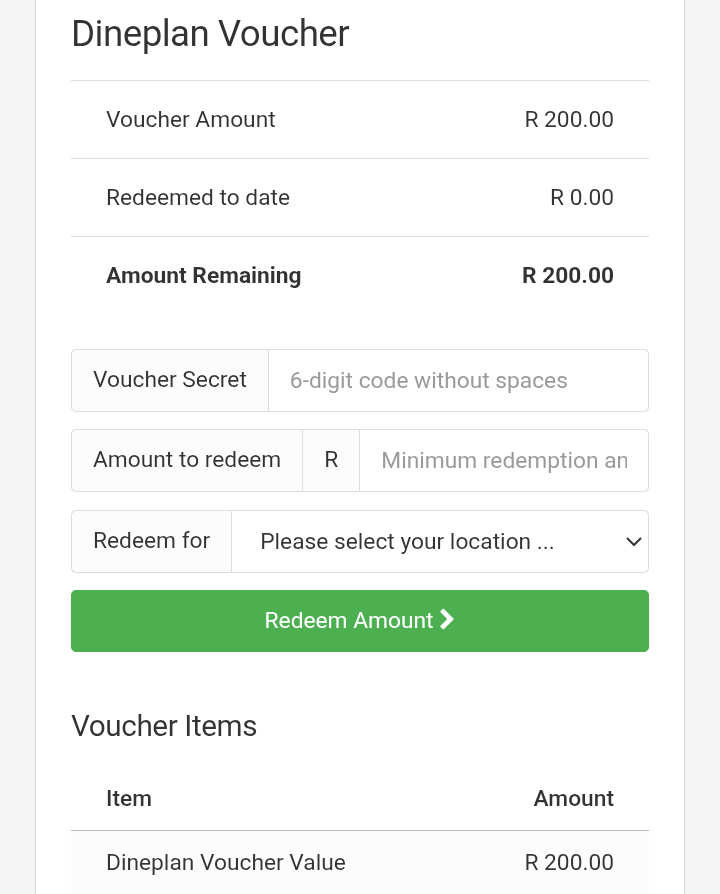Open the Redeem for location dropdown
Viewport: 720px width, 894px height.
click(x=440, y=541)
